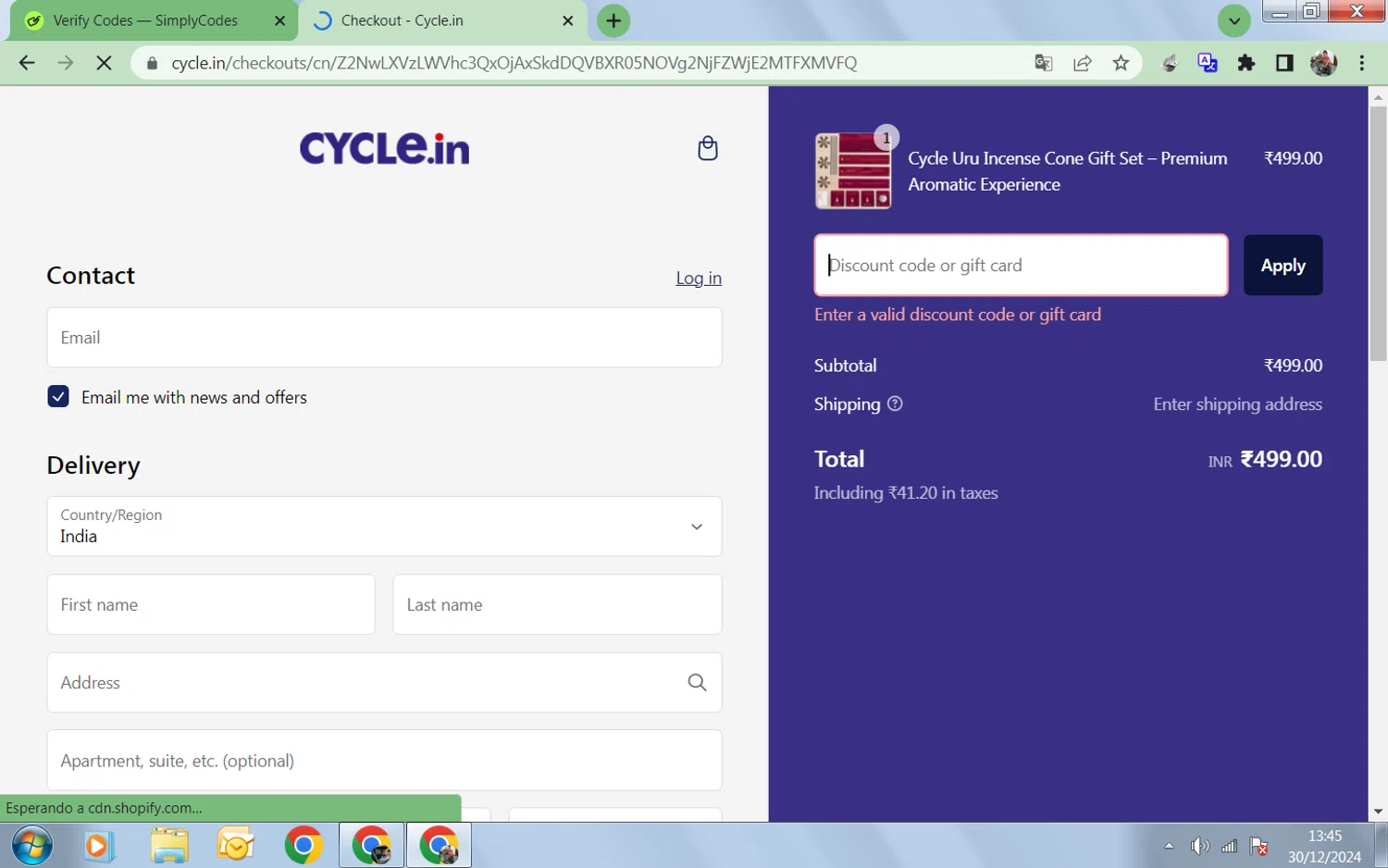Viewport: 1388px width, 868px height.
Task: Open the media player taskbar icon
Action: click(x=98, y=846)
